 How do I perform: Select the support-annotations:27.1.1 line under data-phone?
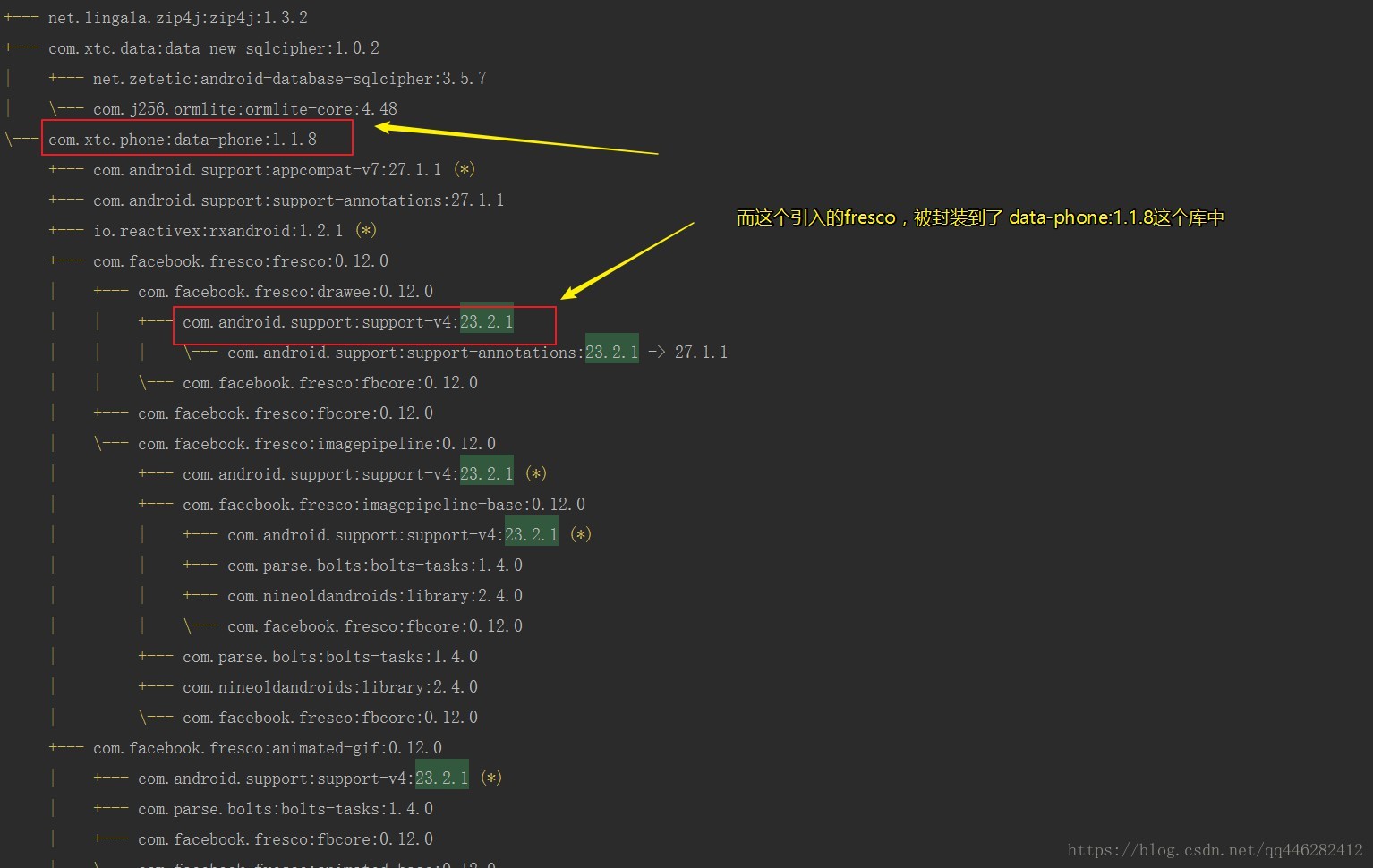click(299, 200)
